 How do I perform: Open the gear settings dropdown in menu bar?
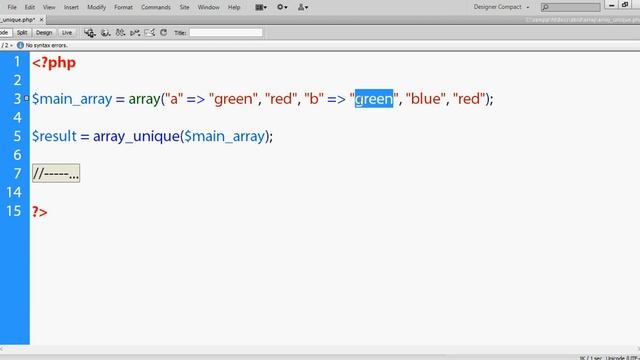tap(282, 7)
